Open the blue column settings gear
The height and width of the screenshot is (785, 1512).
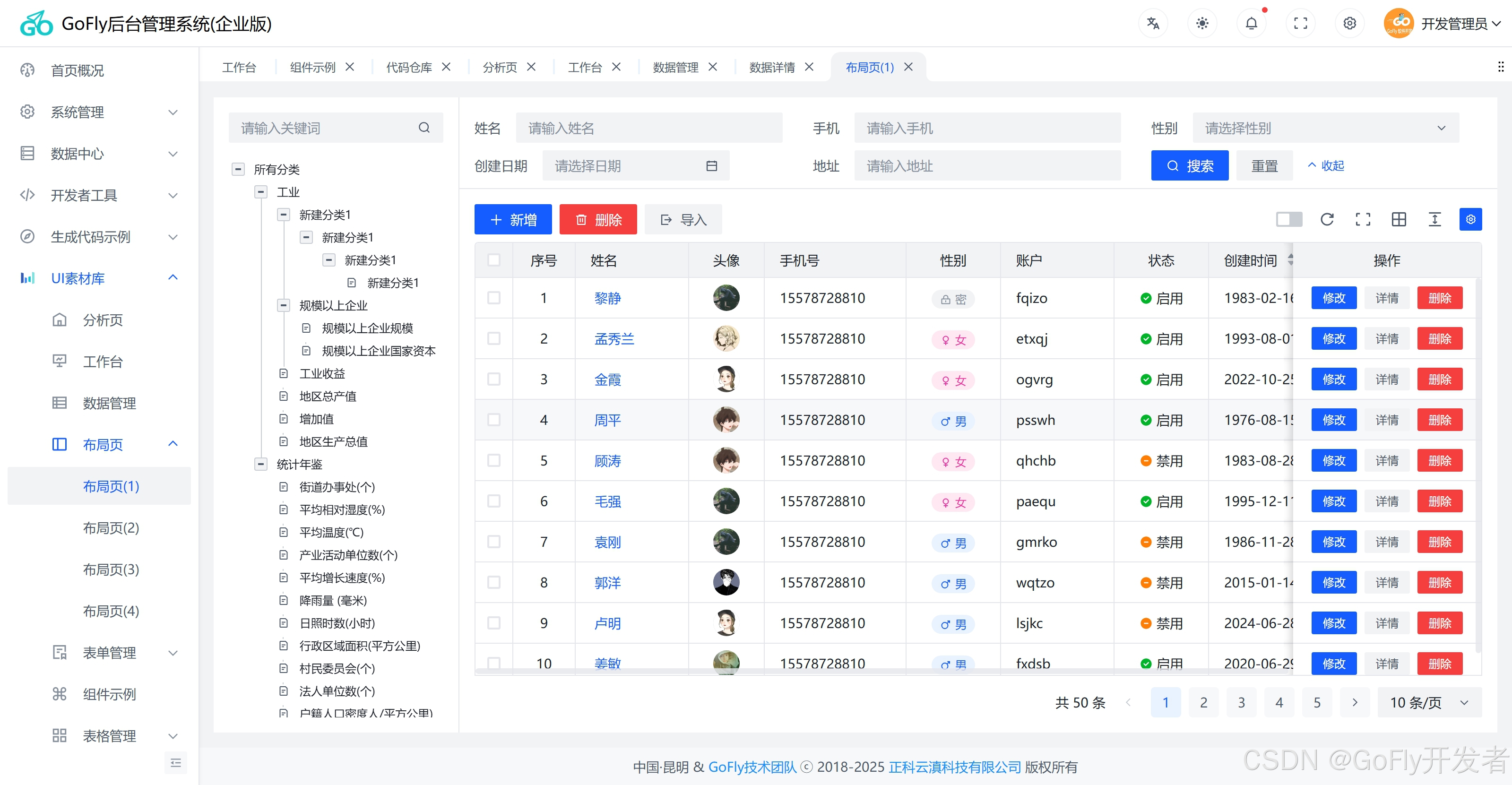(1470, 219)
